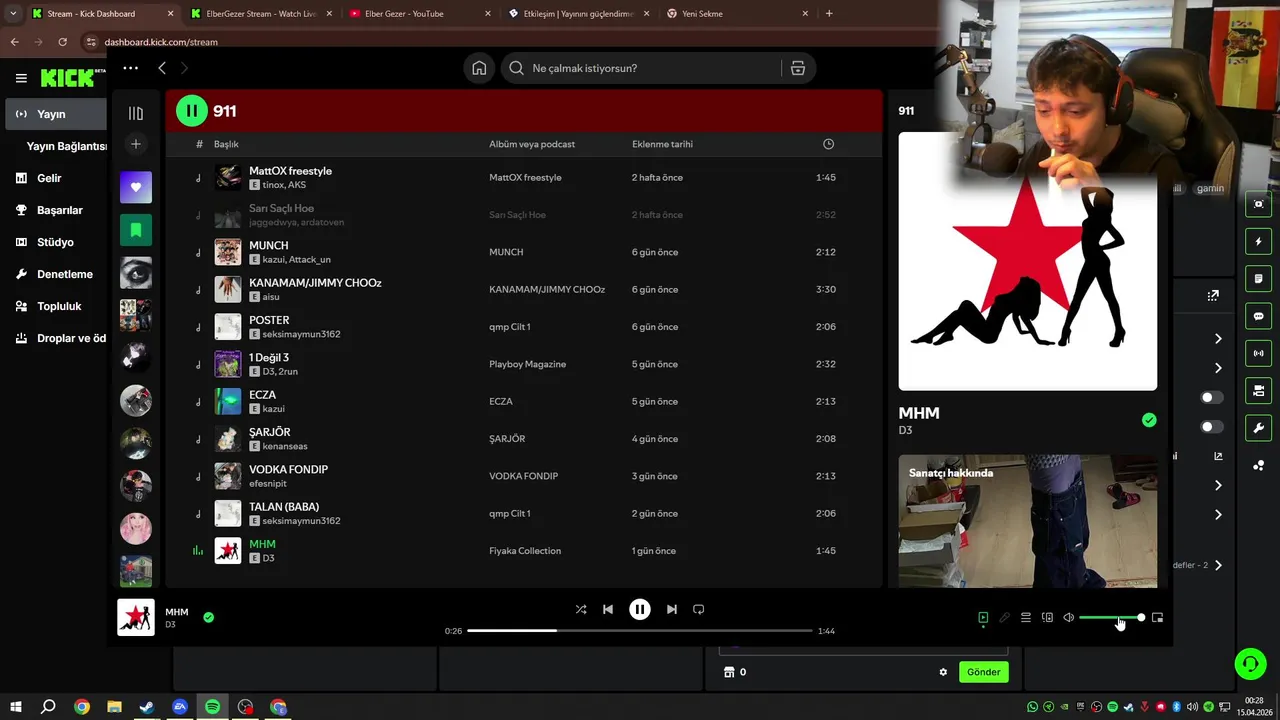Pause playback in bottom player bar
This screenshot has height=720, width=1280.
pos(640,609)
